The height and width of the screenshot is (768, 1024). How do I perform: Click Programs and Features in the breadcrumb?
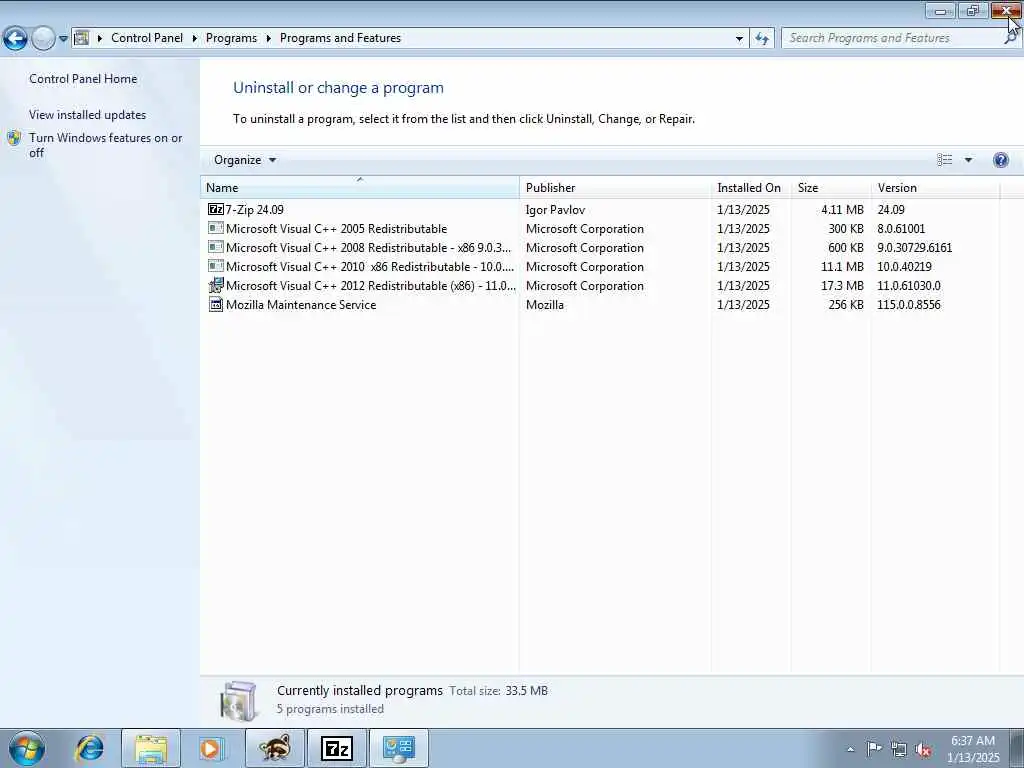coord(340,38)
